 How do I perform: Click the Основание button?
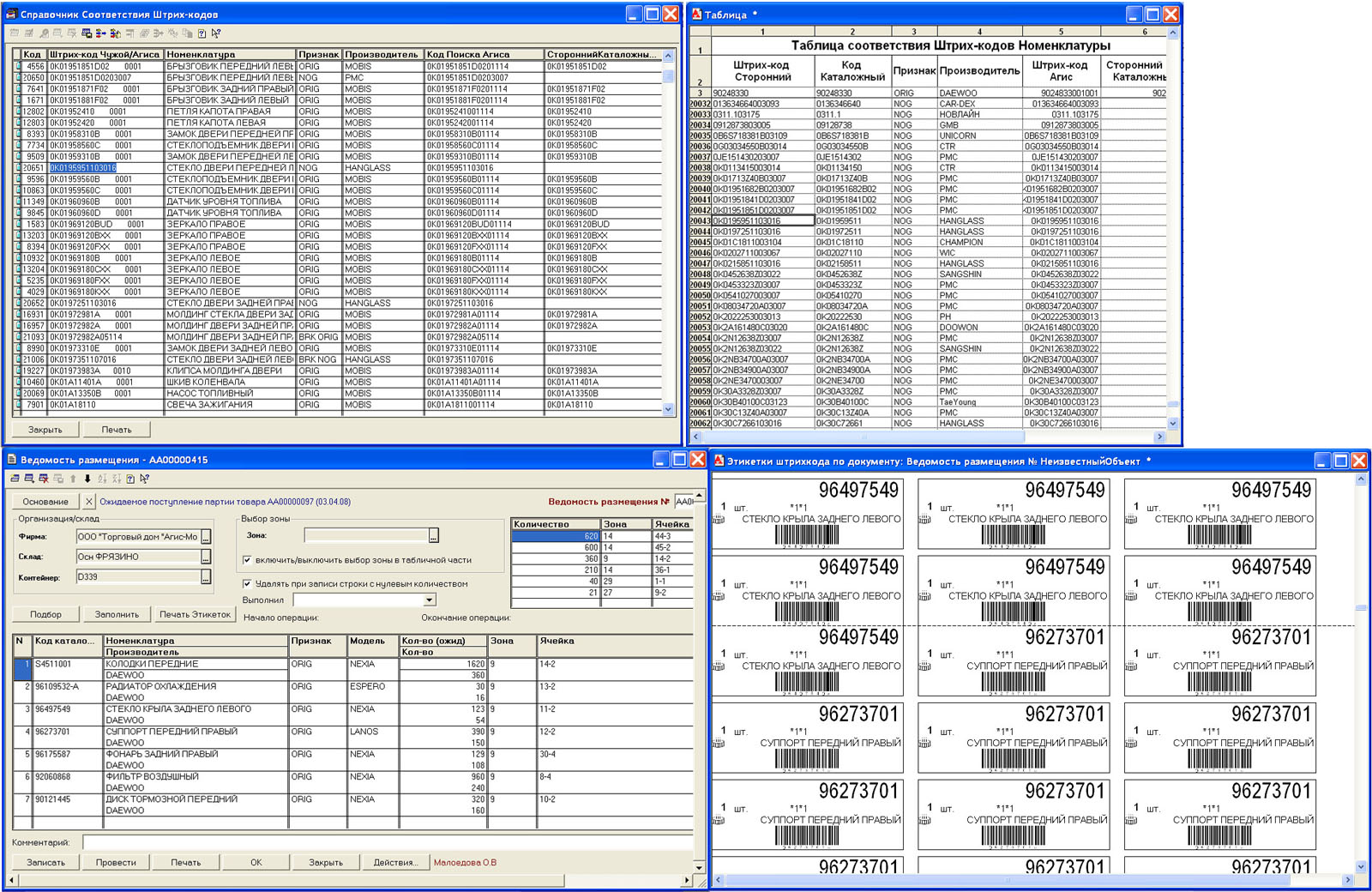tap(45, 501)
